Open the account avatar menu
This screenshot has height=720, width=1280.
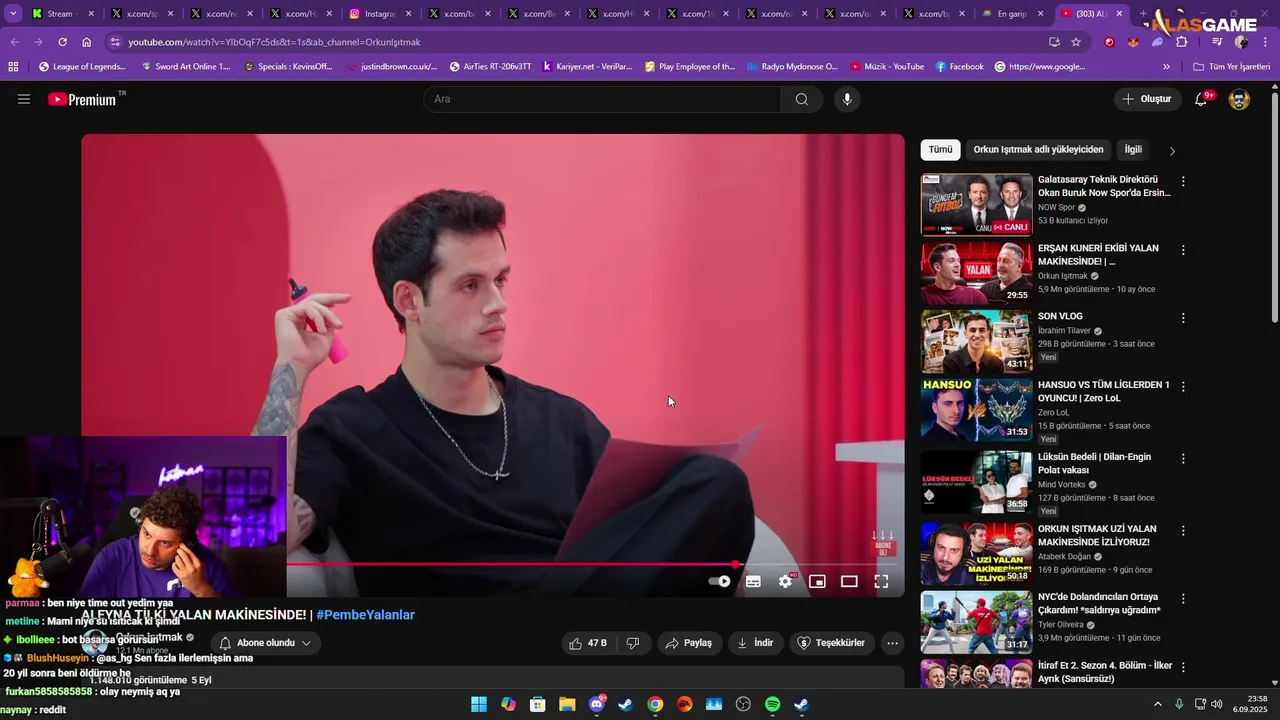(x=1239, y=99)
